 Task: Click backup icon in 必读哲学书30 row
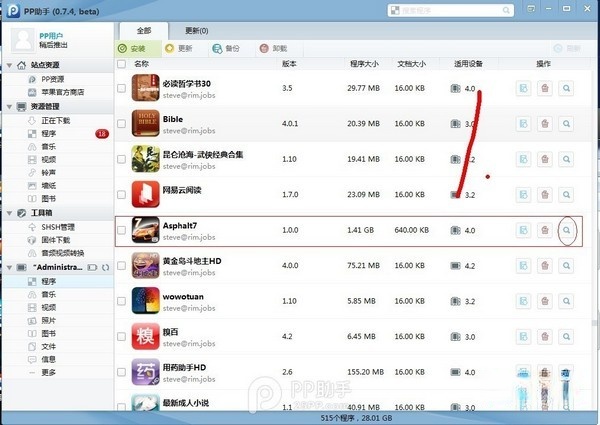(523, 88)
